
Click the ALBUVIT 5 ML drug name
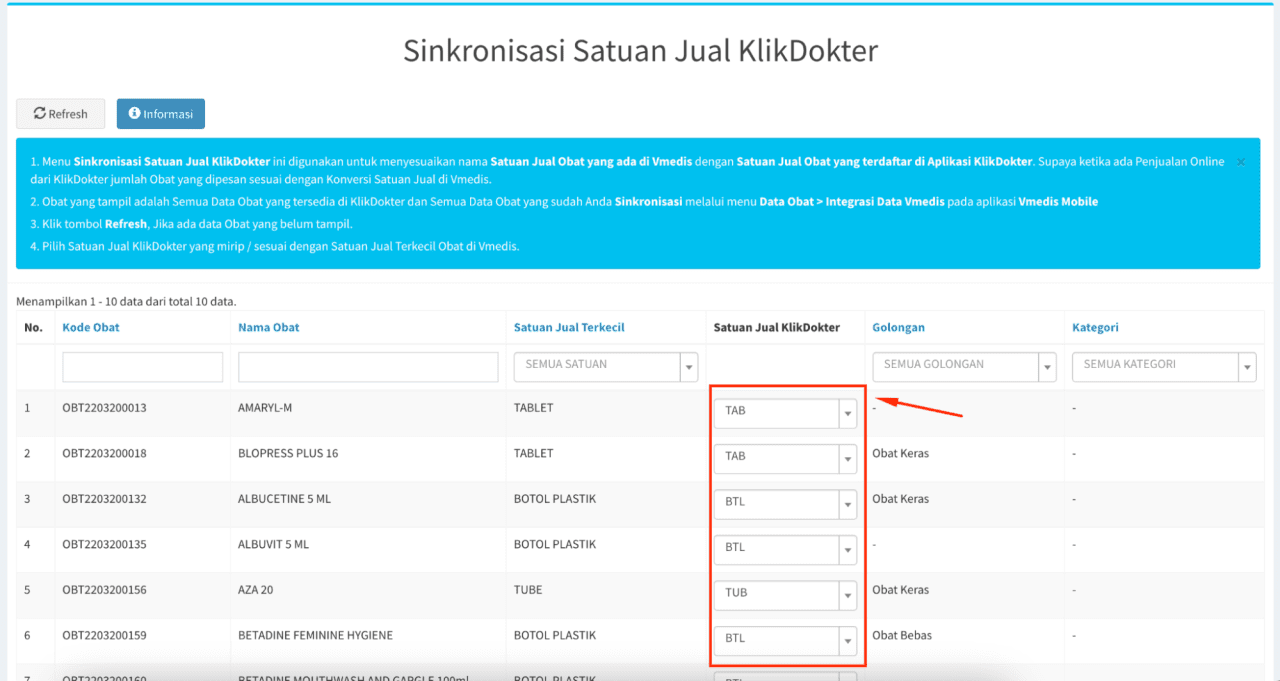click(x=274, y=544)
